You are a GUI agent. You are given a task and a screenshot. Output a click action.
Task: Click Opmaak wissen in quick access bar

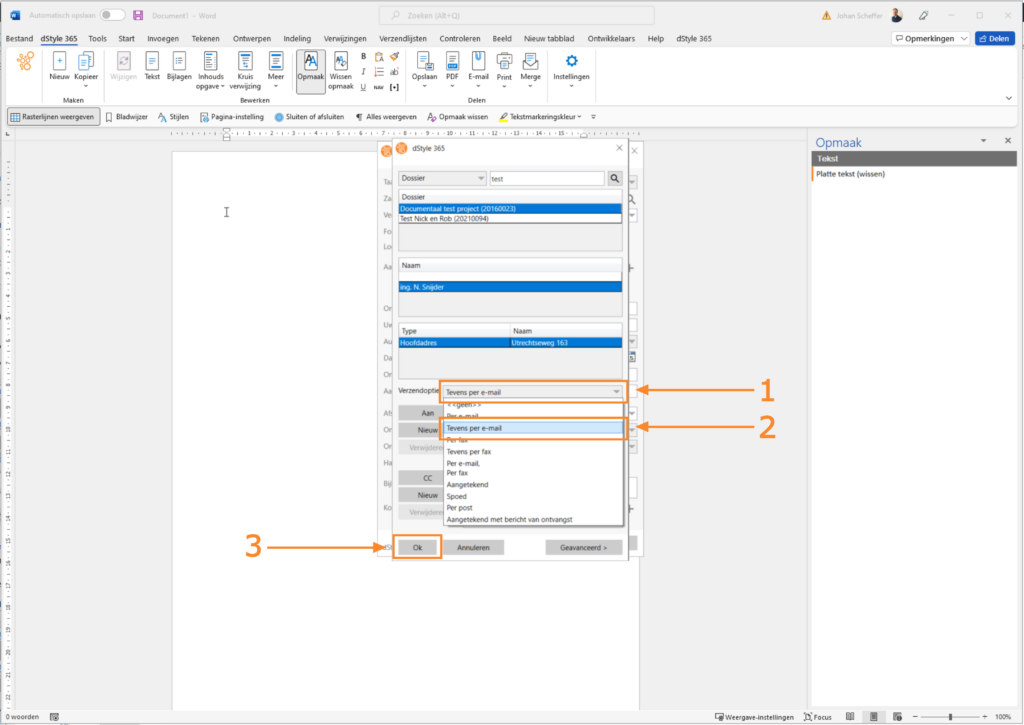pos(457,117)
